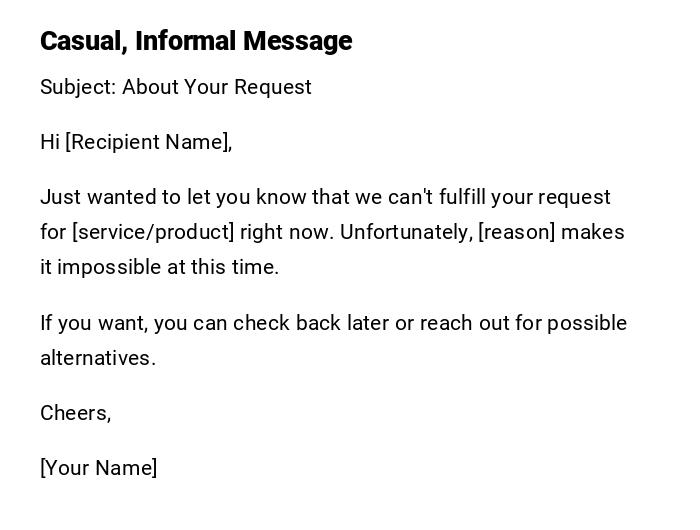Click the [Your Name] signature placeholder
Screen dimensions: 700x530
(x=98, y=468)
